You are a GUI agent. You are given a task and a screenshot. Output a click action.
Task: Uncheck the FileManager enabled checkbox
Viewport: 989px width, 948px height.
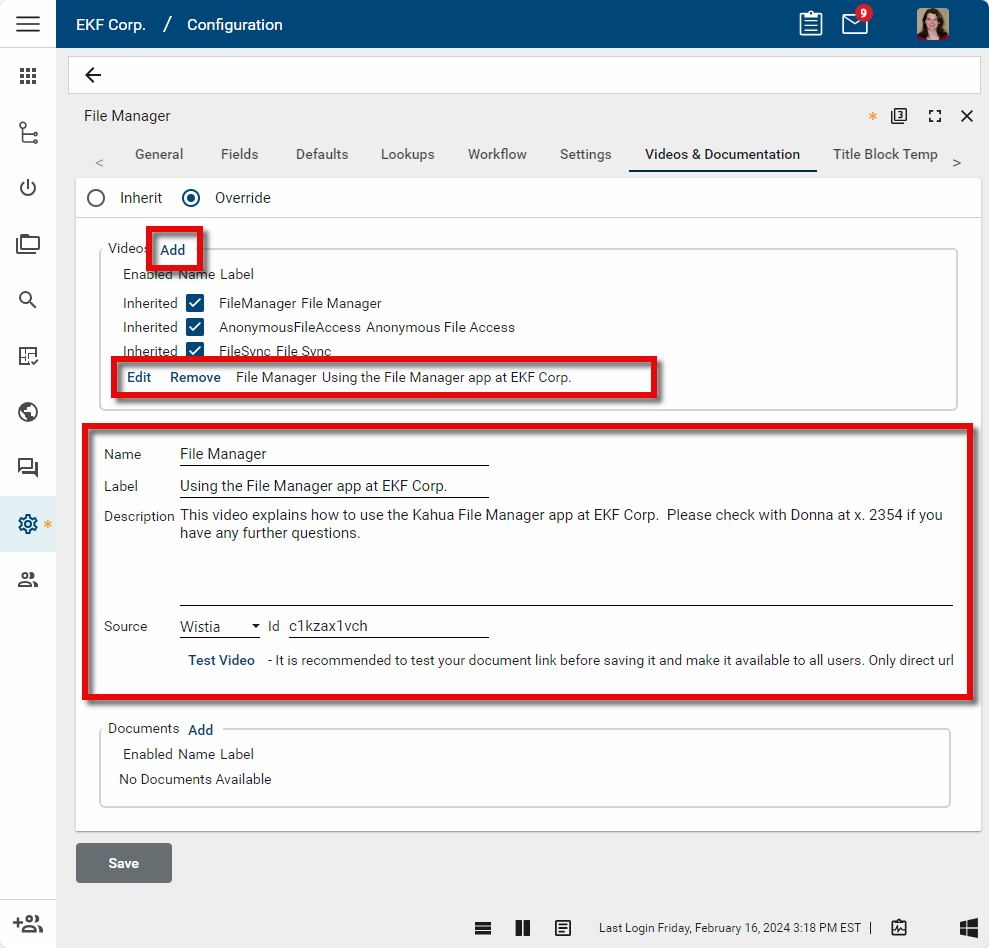click(x=195, y=302)
